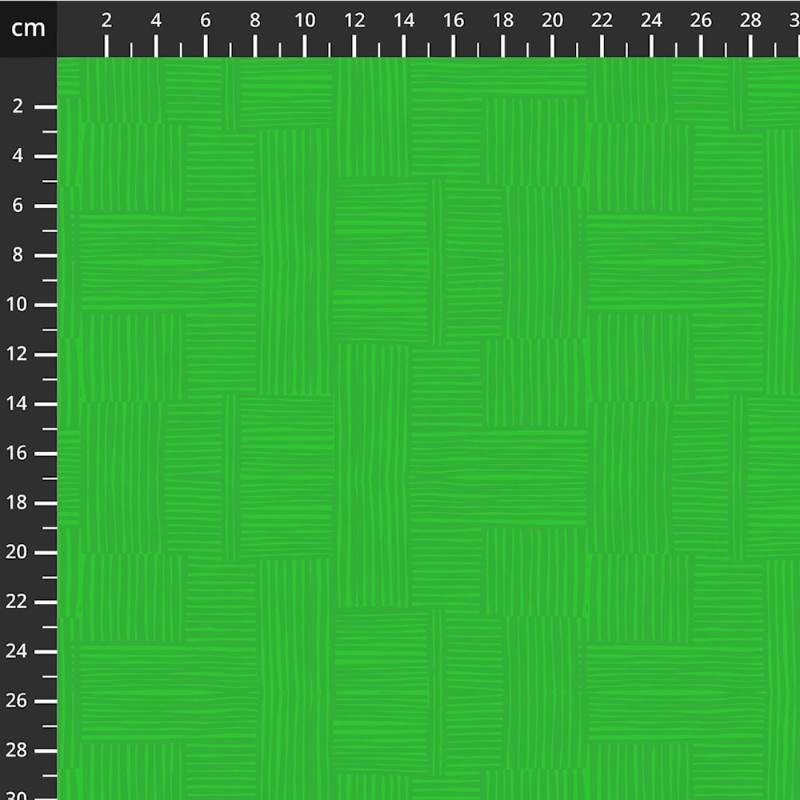Click the 26 mark on top ruler
The height and width of the screenshot is (800, 800).
click(x=701, y=22)
